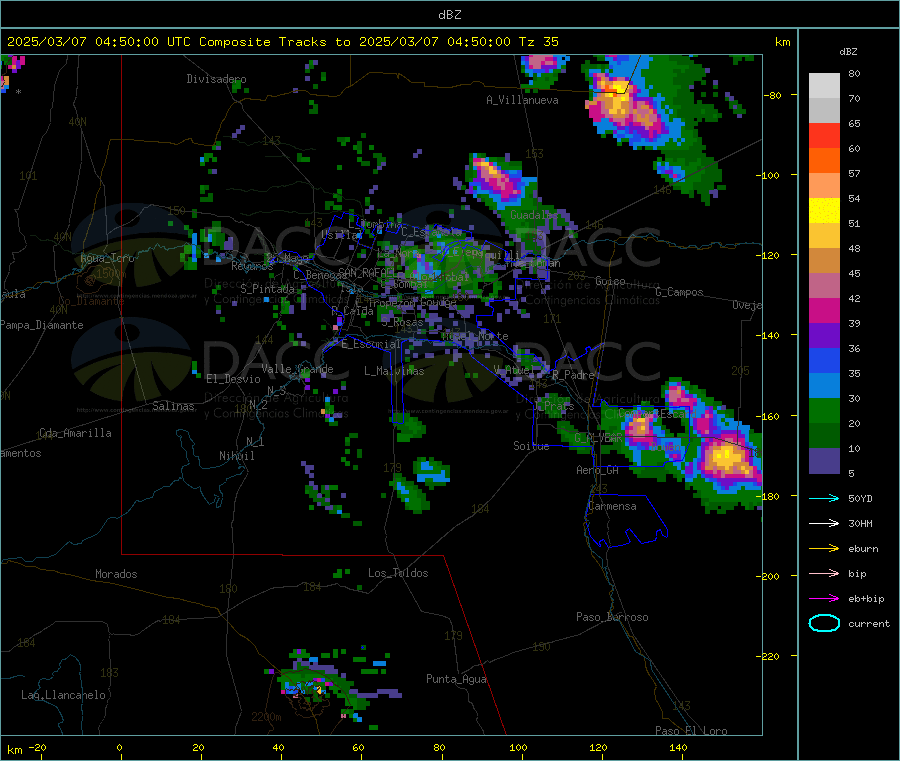Click the 'Valle_Grande' map label

click(297, 369)
